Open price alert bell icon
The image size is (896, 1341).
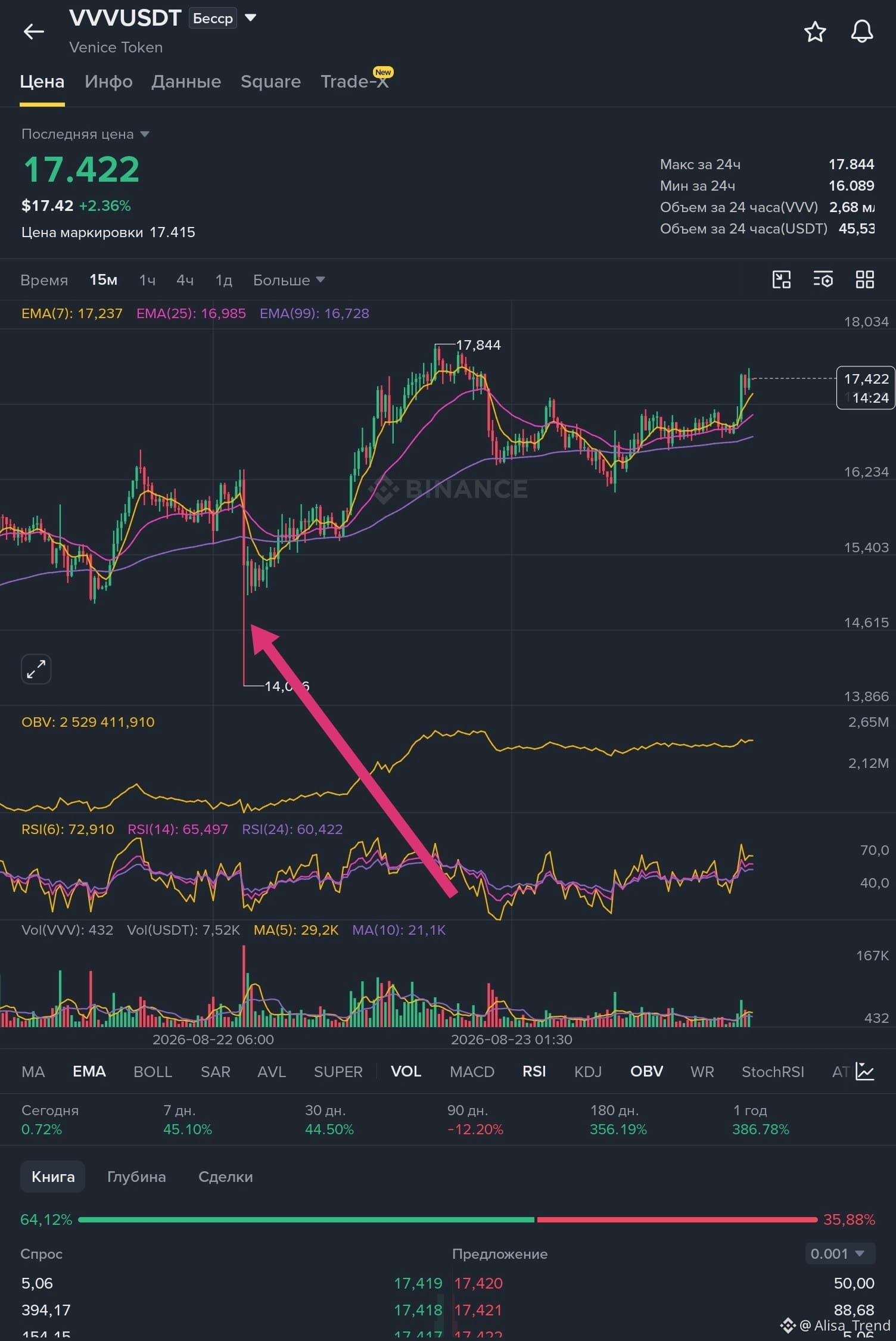[x=861, y=32]
